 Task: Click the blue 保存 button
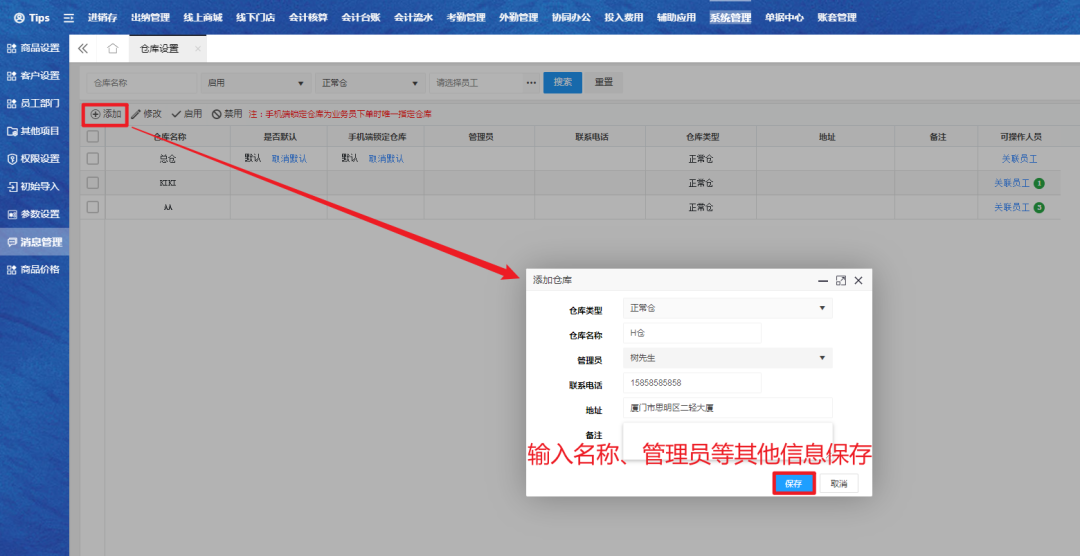pos(793,483)
